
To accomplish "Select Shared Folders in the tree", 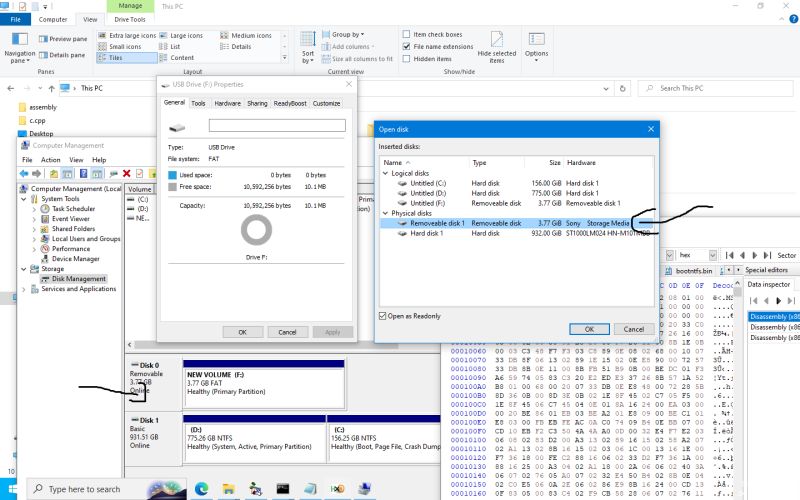I will [x=73, y=229].
